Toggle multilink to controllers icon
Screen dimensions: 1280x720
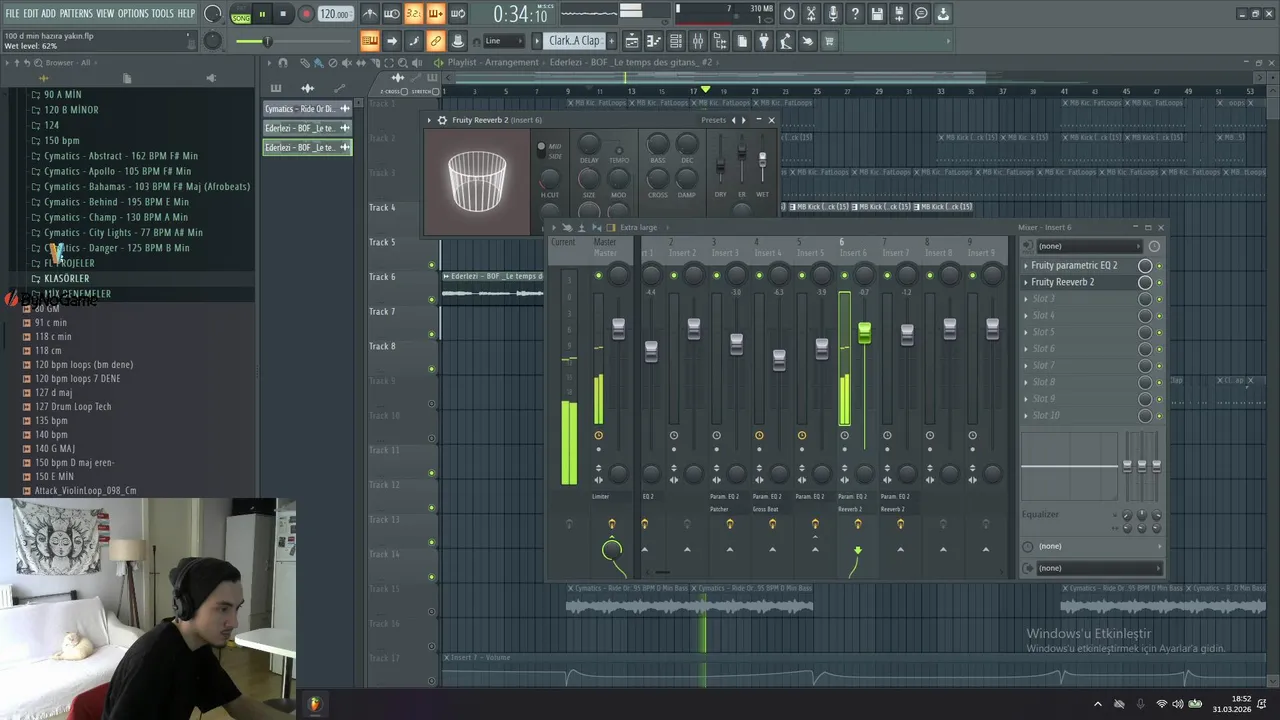[x=436, y=41]
